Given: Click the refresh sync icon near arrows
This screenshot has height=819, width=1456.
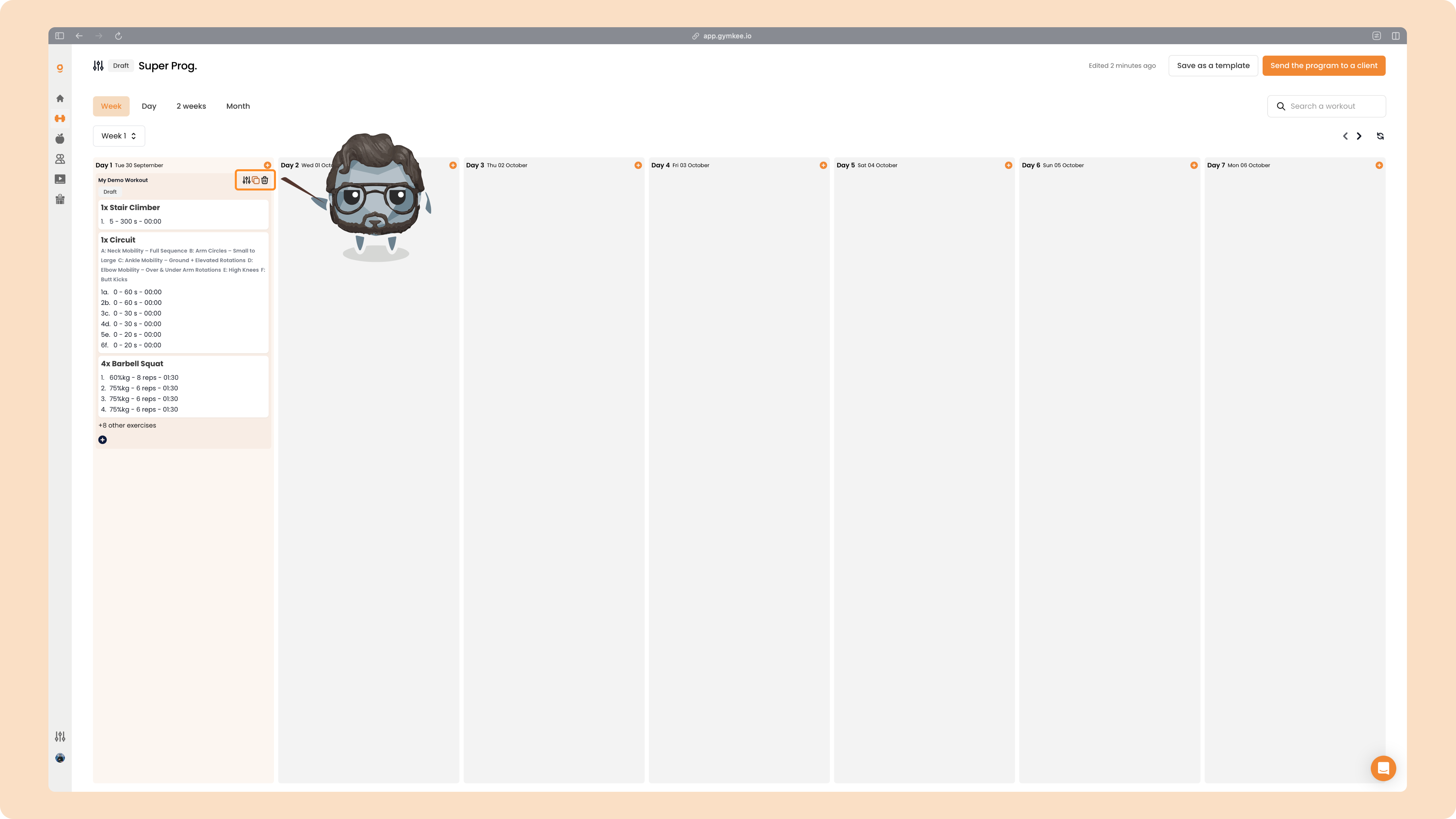Looking at the screenshot, I should click(x=1380, y=136).
